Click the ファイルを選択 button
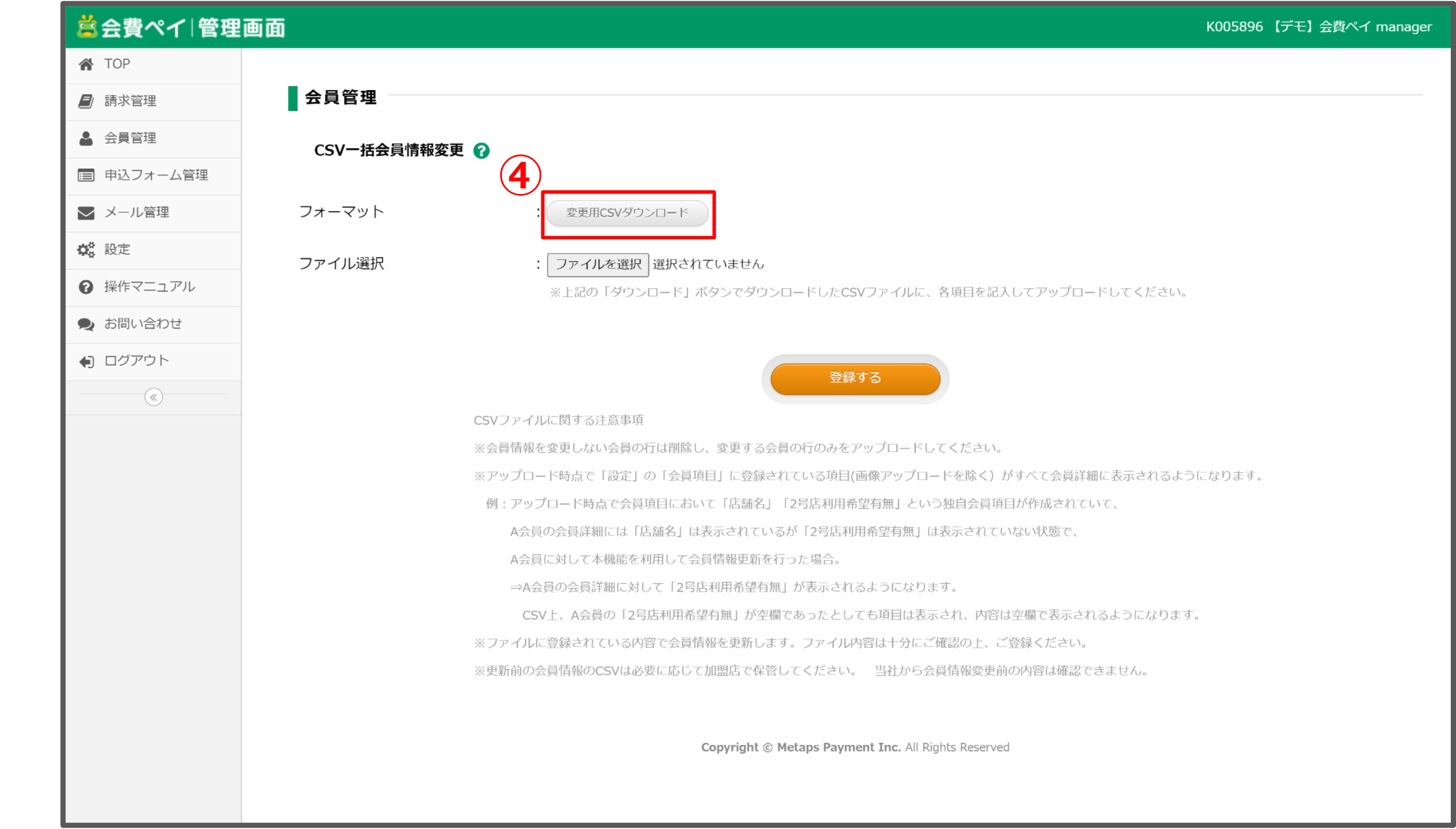This screenshot has width=1456, height=829. 598,264
